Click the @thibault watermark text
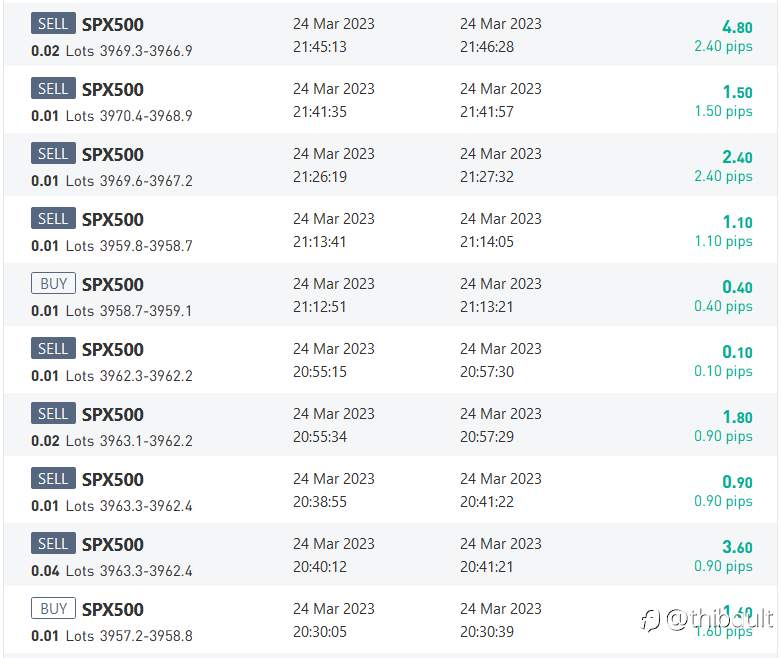This screenshot has width=781, height=658. tap(720, 619)
